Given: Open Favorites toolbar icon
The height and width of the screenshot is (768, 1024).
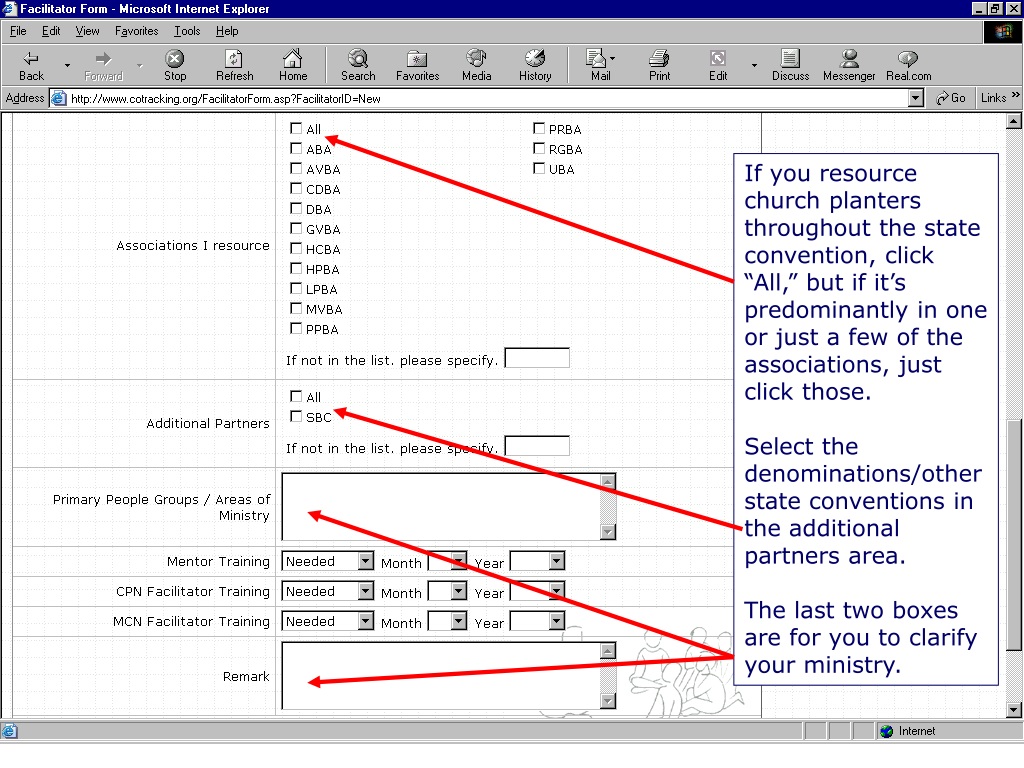Looking at the screenshot, I should point(417,65).
